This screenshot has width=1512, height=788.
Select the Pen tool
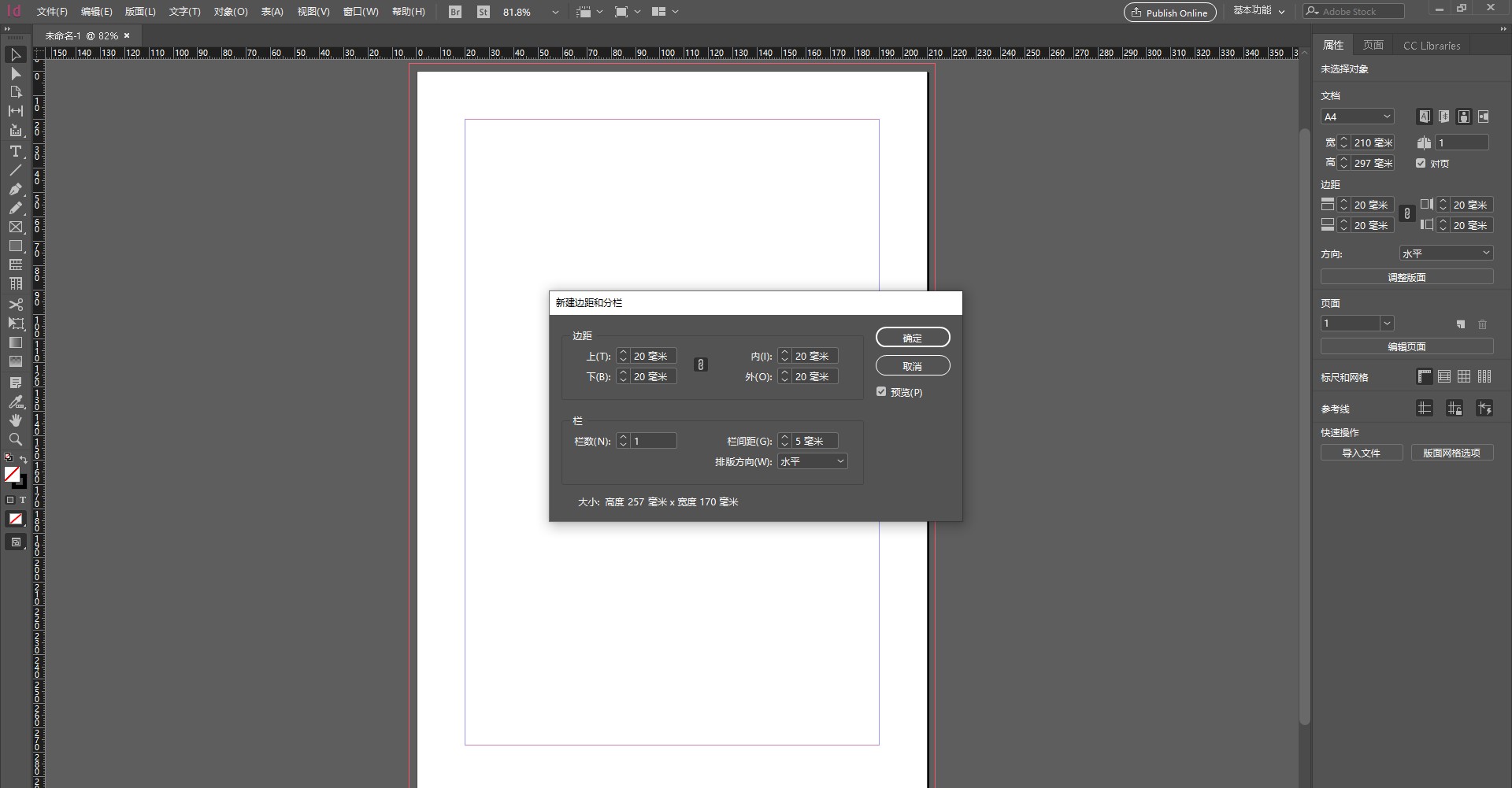click(x=15, y=189)
